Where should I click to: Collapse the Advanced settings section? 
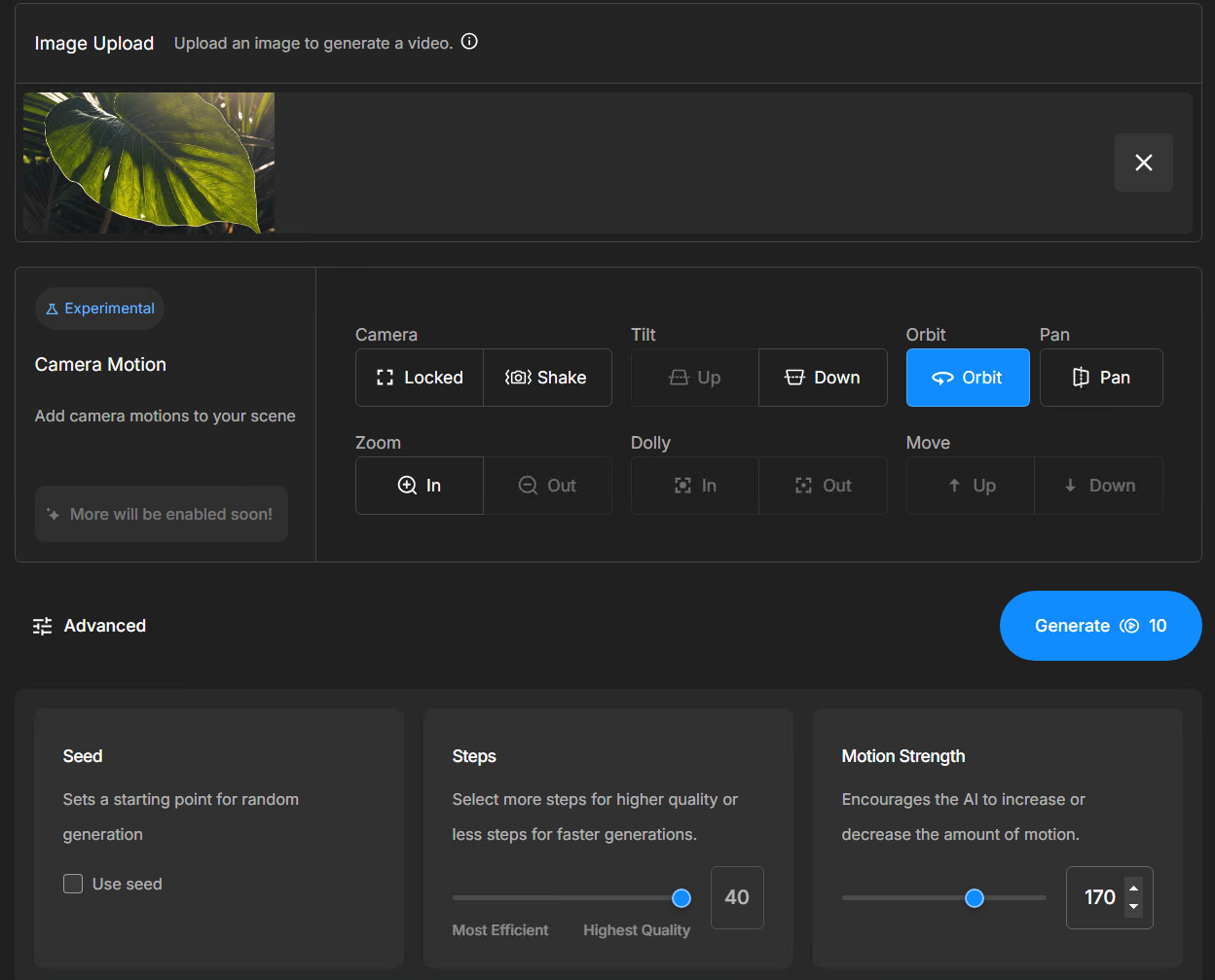pyautogui.click(x=90, y=626)
